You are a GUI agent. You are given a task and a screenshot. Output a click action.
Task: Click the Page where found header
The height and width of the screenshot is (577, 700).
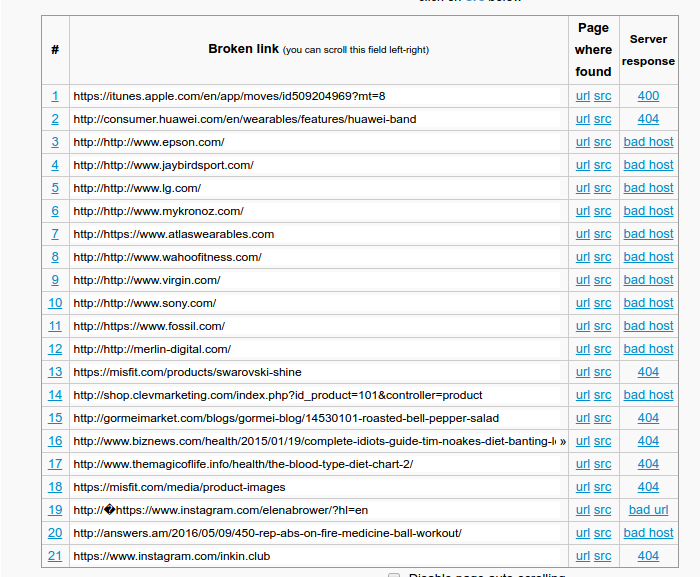click(x=593, y=50)
